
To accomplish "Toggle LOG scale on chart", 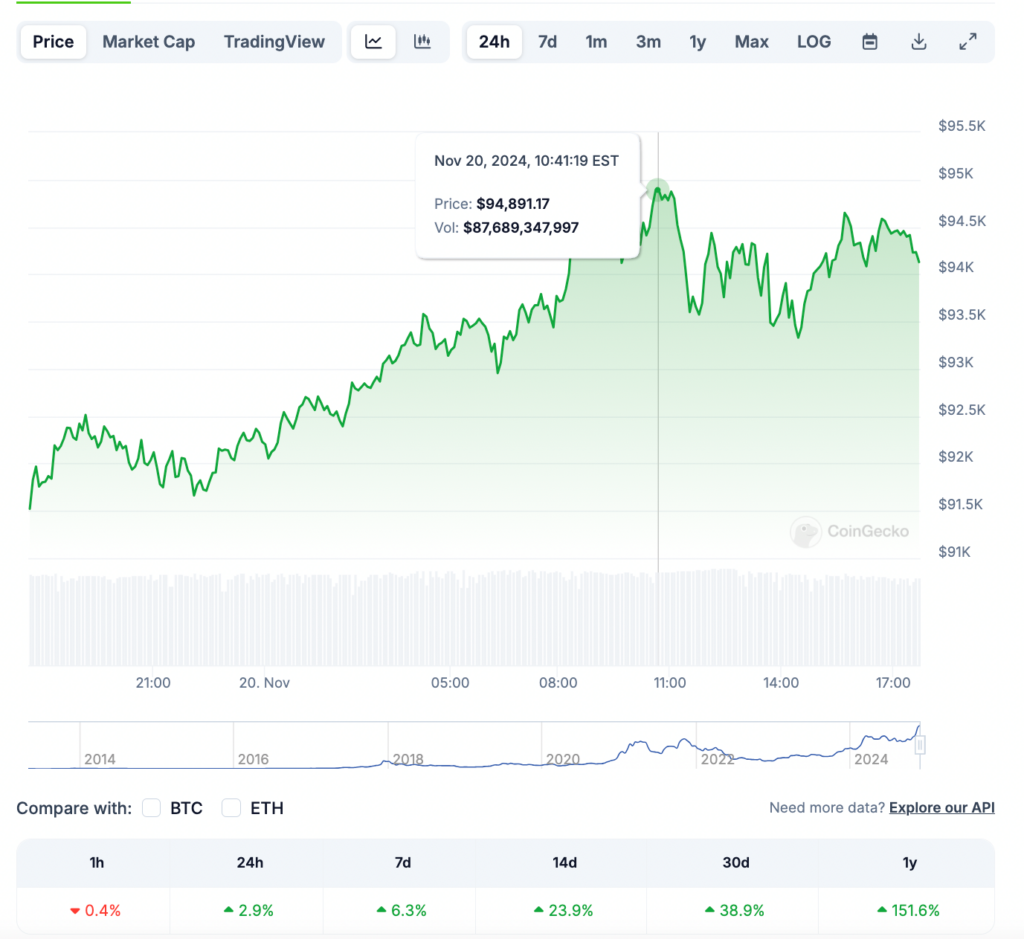I will tap(814, 42).
